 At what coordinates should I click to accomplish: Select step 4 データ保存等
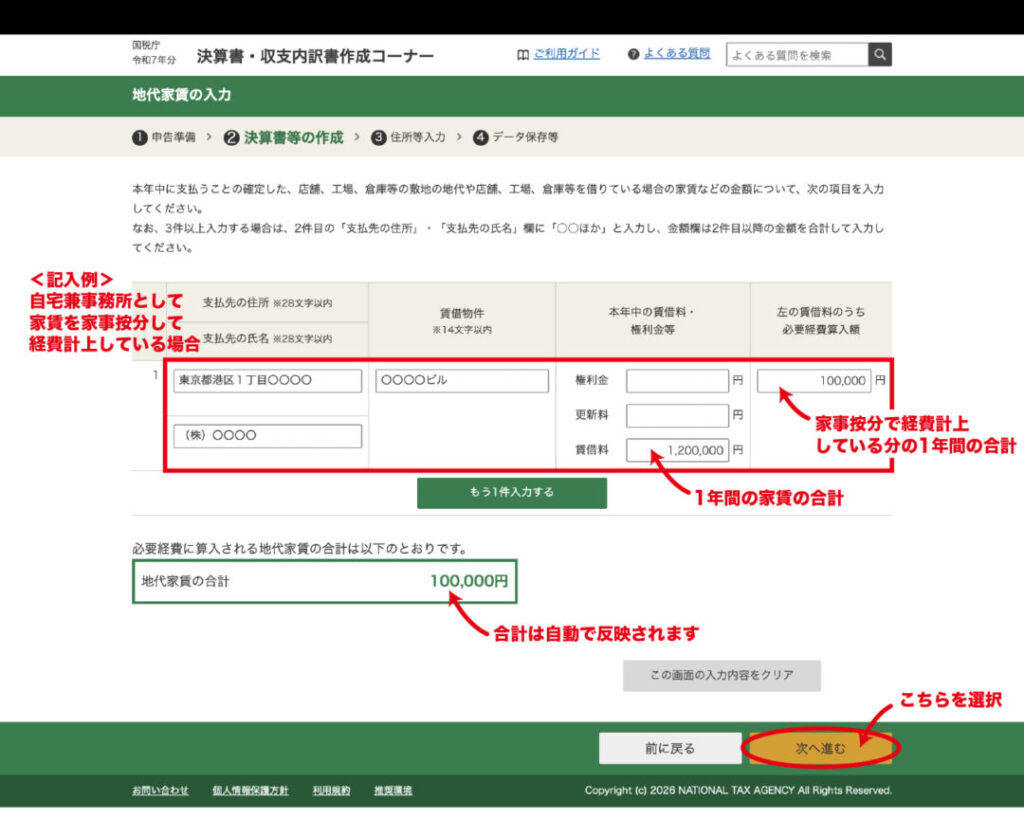(516, 137)
